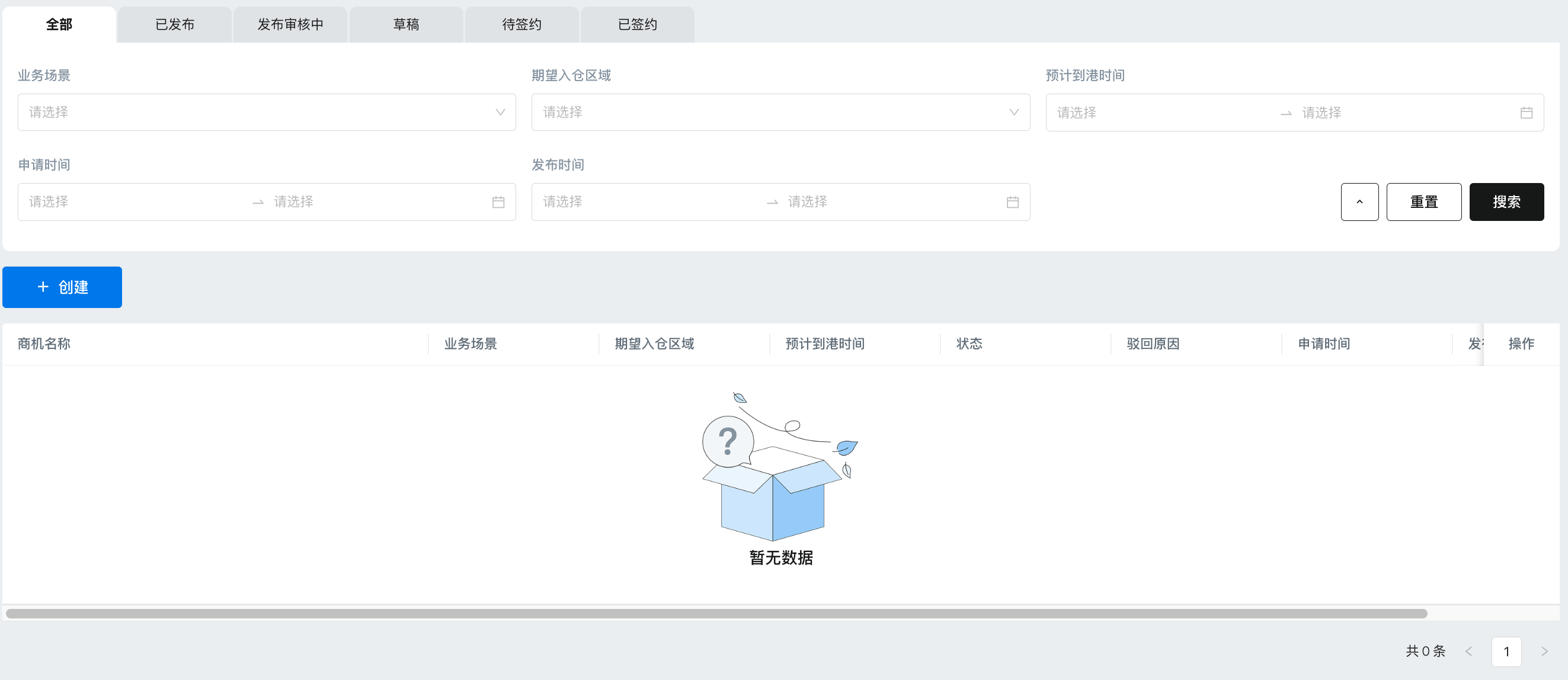
Task: Collapse filters with the up-chevron button
Action: (1359, 202)
